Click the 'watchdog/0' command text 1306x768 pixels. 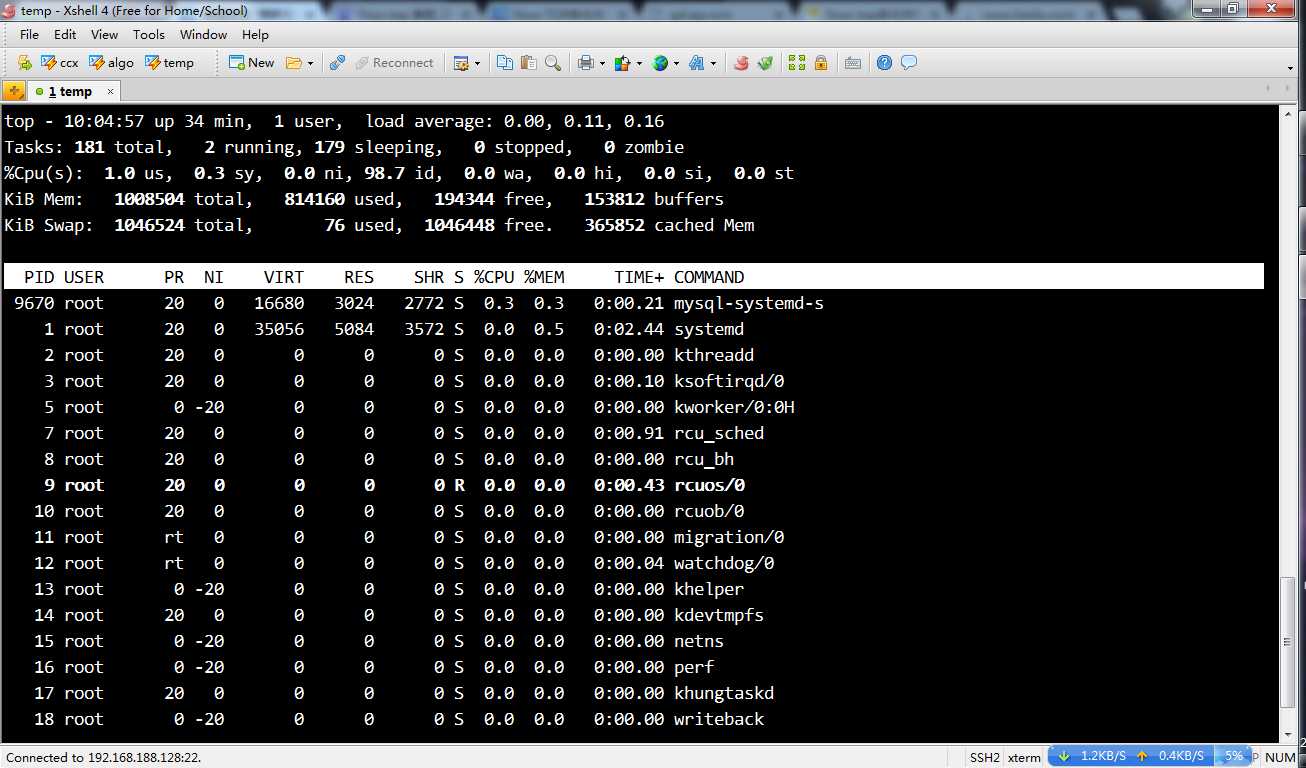coord(724,563)
